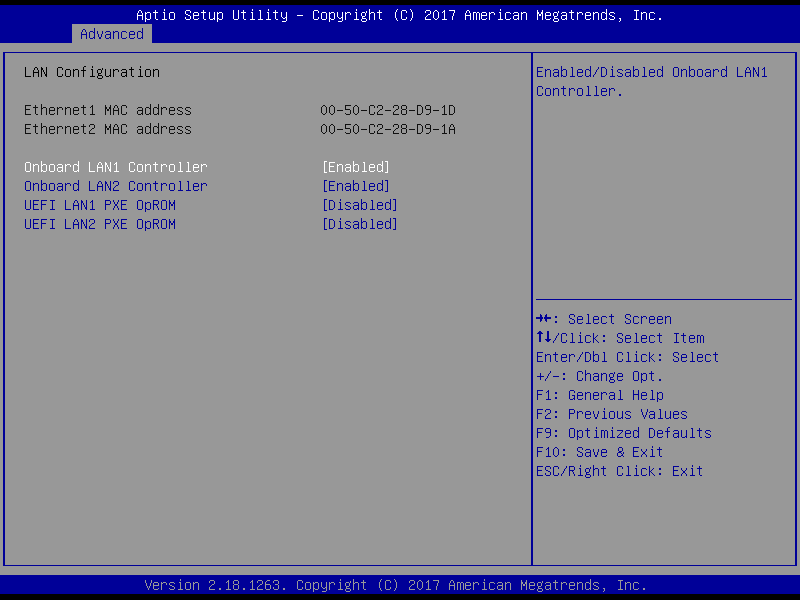Click the Select Screen arrows icon

click(x=544, y=319)
